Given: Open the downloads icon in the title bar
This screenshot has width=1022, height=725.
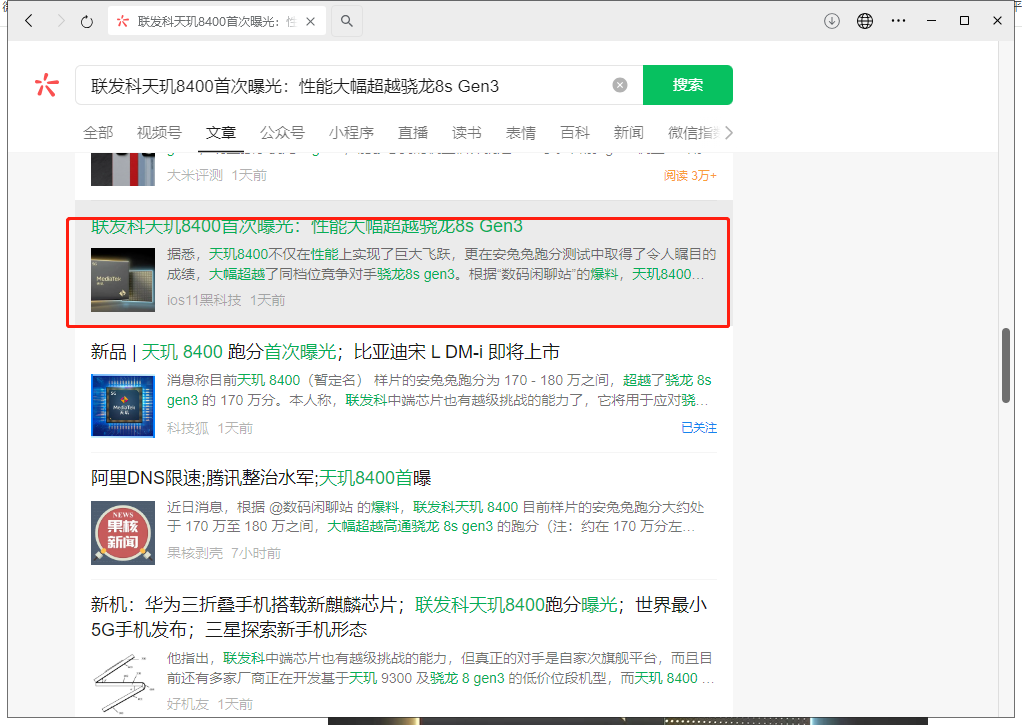Looking at the screenshot, I should (x=832, y=21).
